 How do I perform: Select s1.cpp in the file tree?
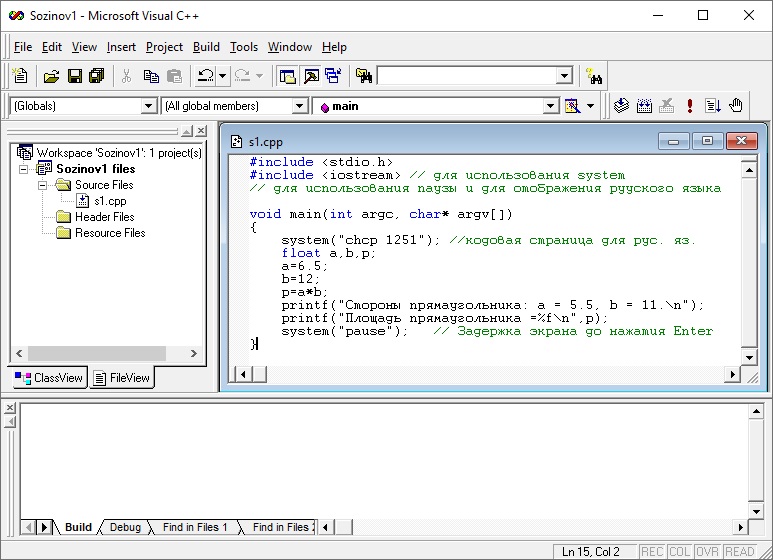[x=110, y=201]
